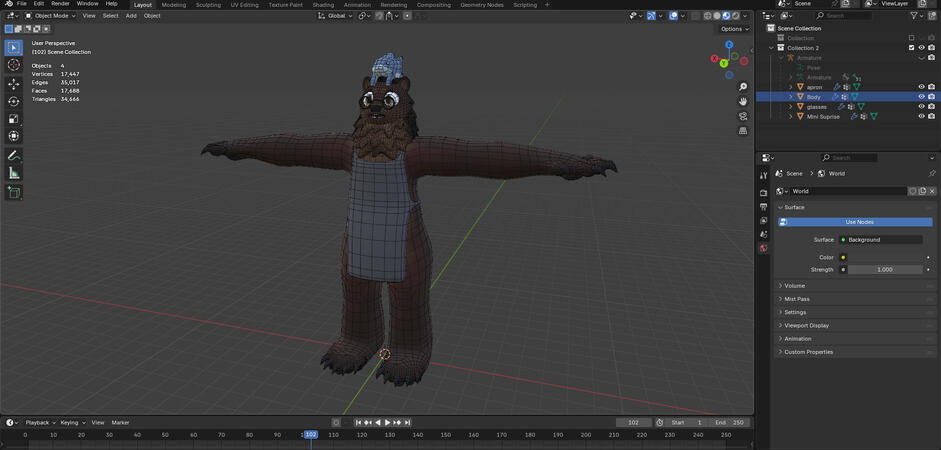Expand the Volume panel in World properties
941x450 pixels.
pyautogui.click(x=795, y=286)
